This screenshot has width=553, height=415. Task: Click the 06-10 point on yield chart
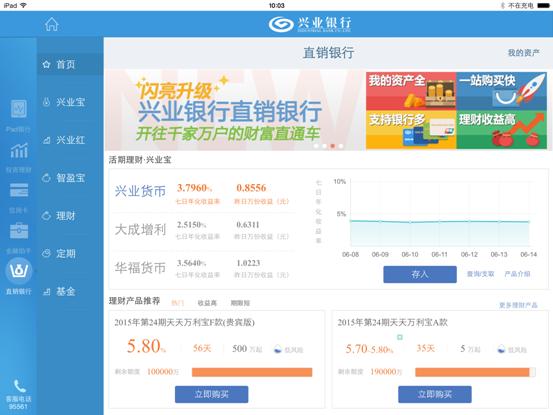click(410, 222)
